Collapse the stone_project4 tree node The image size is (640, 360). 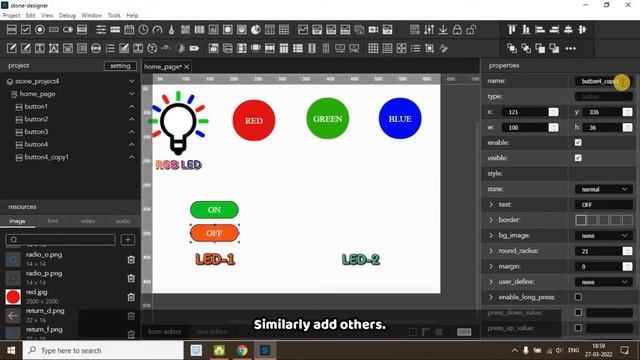tap(131, 81)
